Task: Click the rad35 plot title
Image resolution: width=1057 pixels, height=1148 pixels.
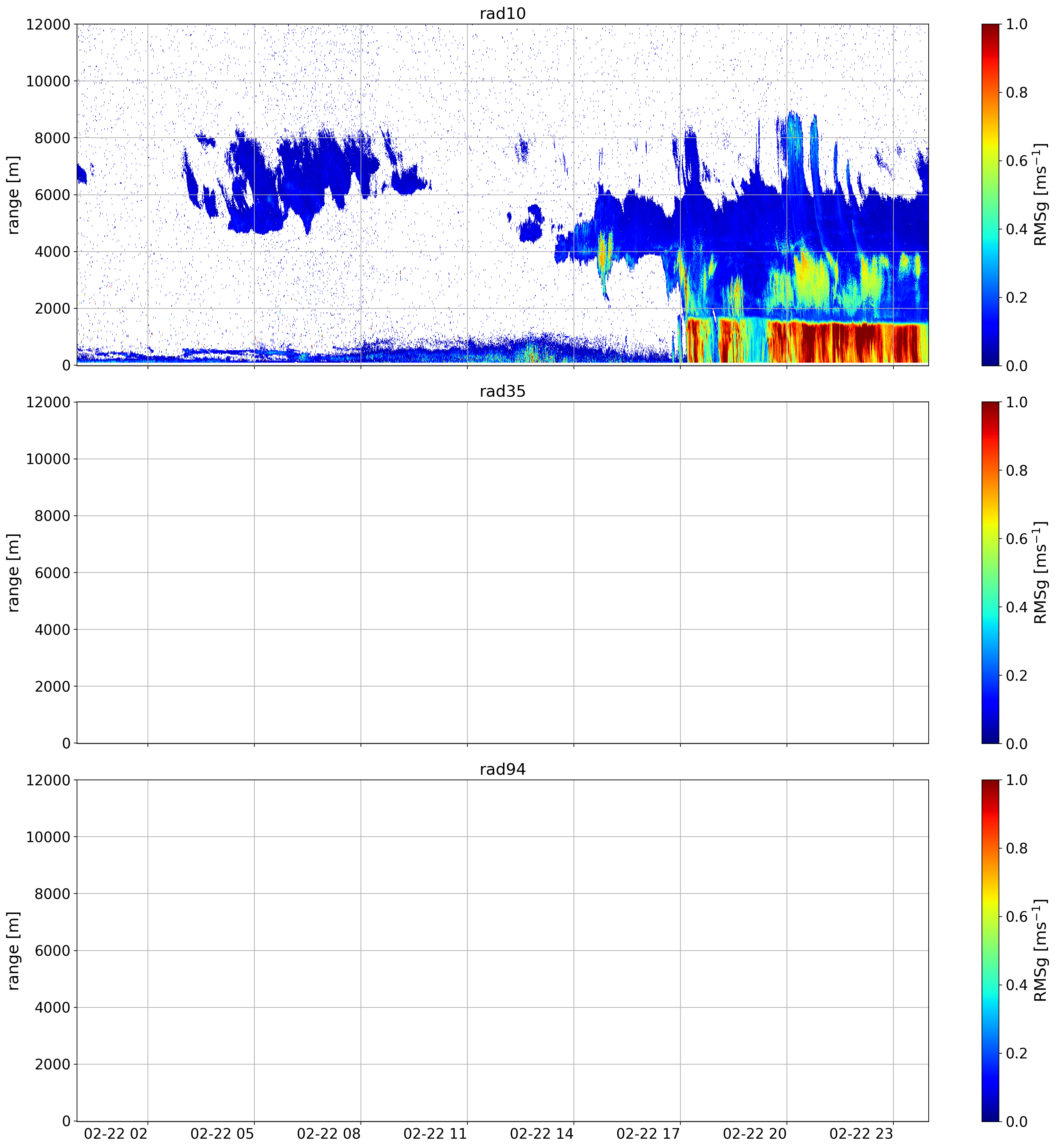Action: (x=502, y=392)
